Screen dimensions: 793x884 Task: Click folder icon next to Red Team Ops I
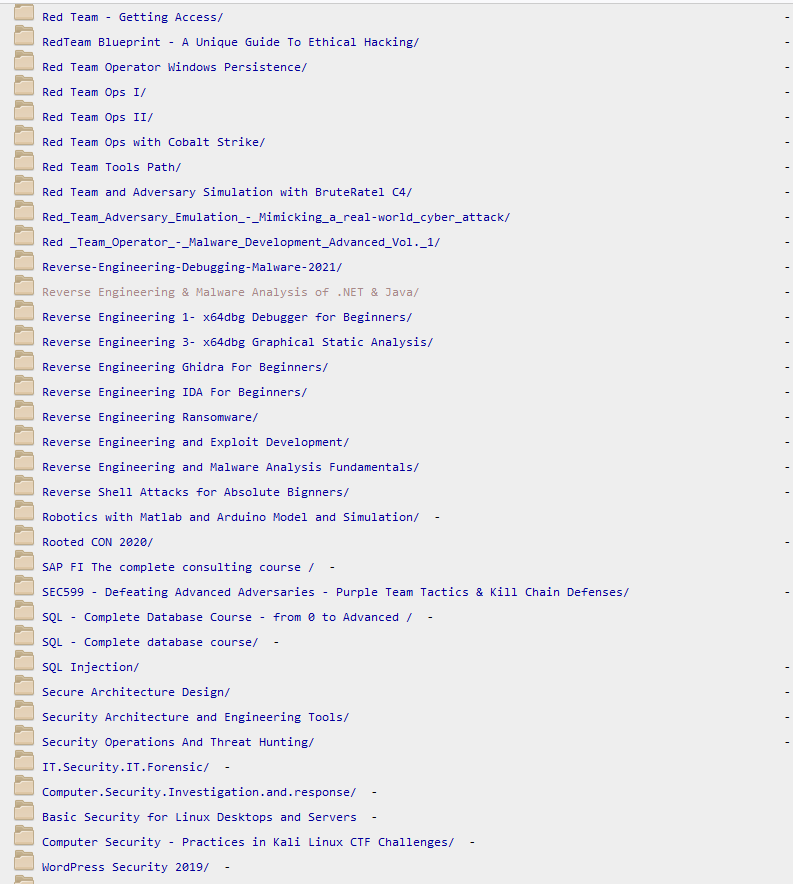pyautogui.click(x=24, y=86)
